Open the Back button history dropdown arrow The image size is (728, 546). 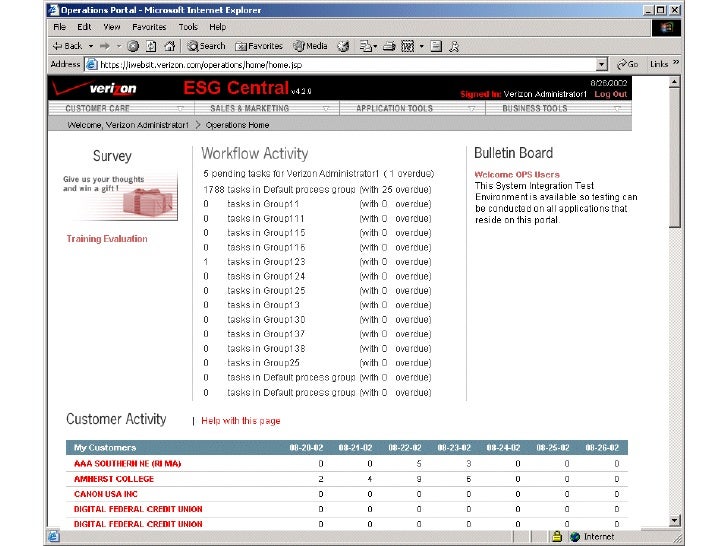[91, 46]
